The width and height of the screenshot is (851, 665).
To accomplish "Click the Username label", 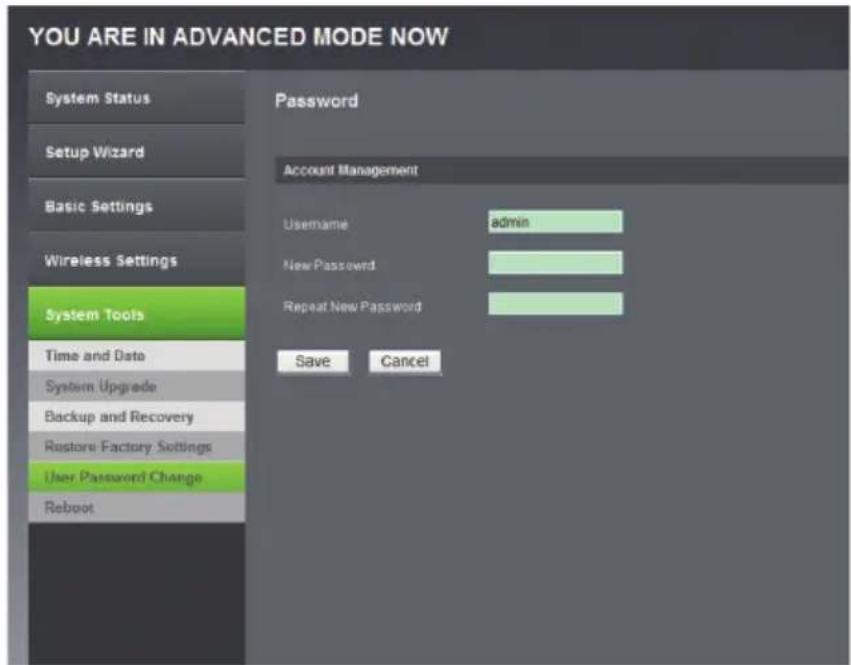I will pos(315,224).
